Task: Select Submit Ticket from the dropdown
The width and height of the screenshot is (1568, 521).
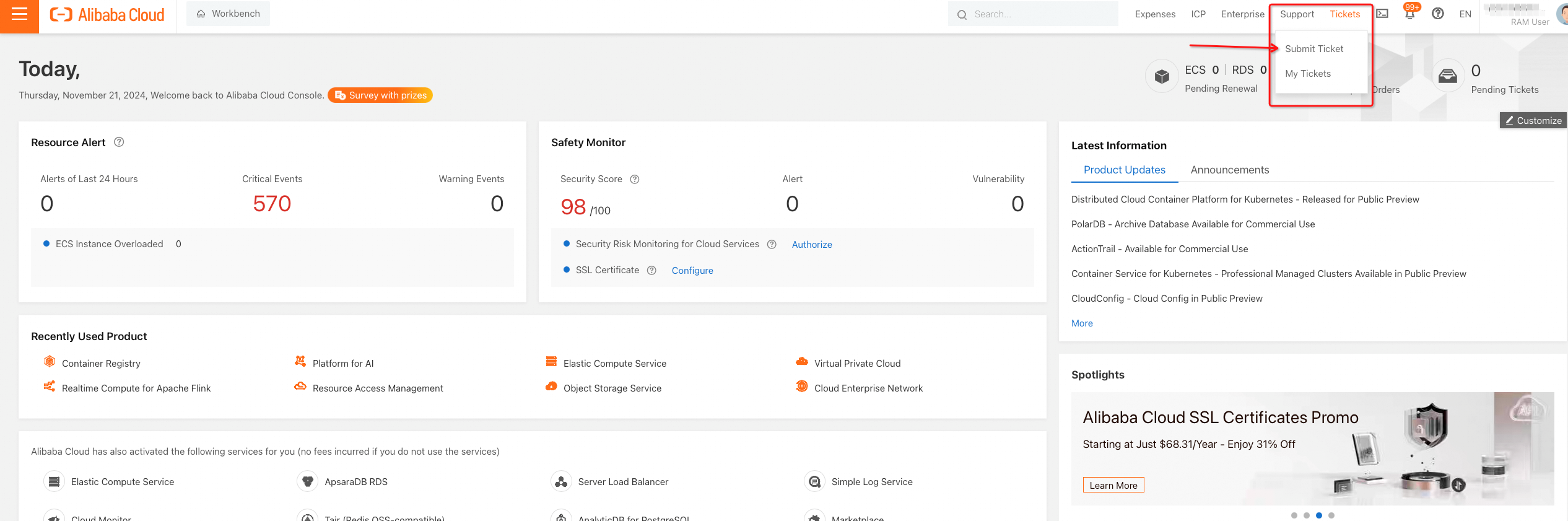Action: pos(1314,49)
